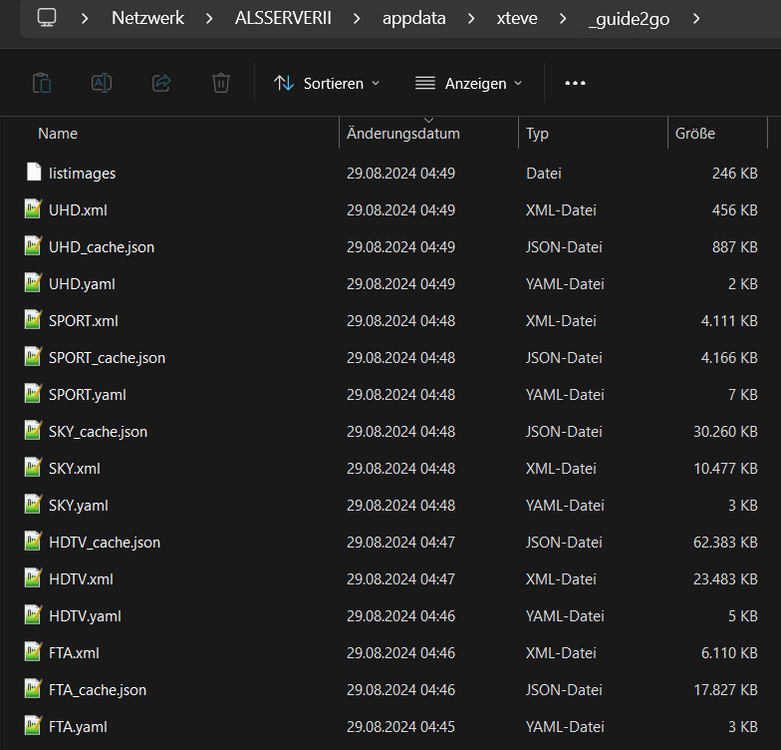Click the HDTV_cache.json file icon
This screenshot has height=750, width=781.
[33, 541]
